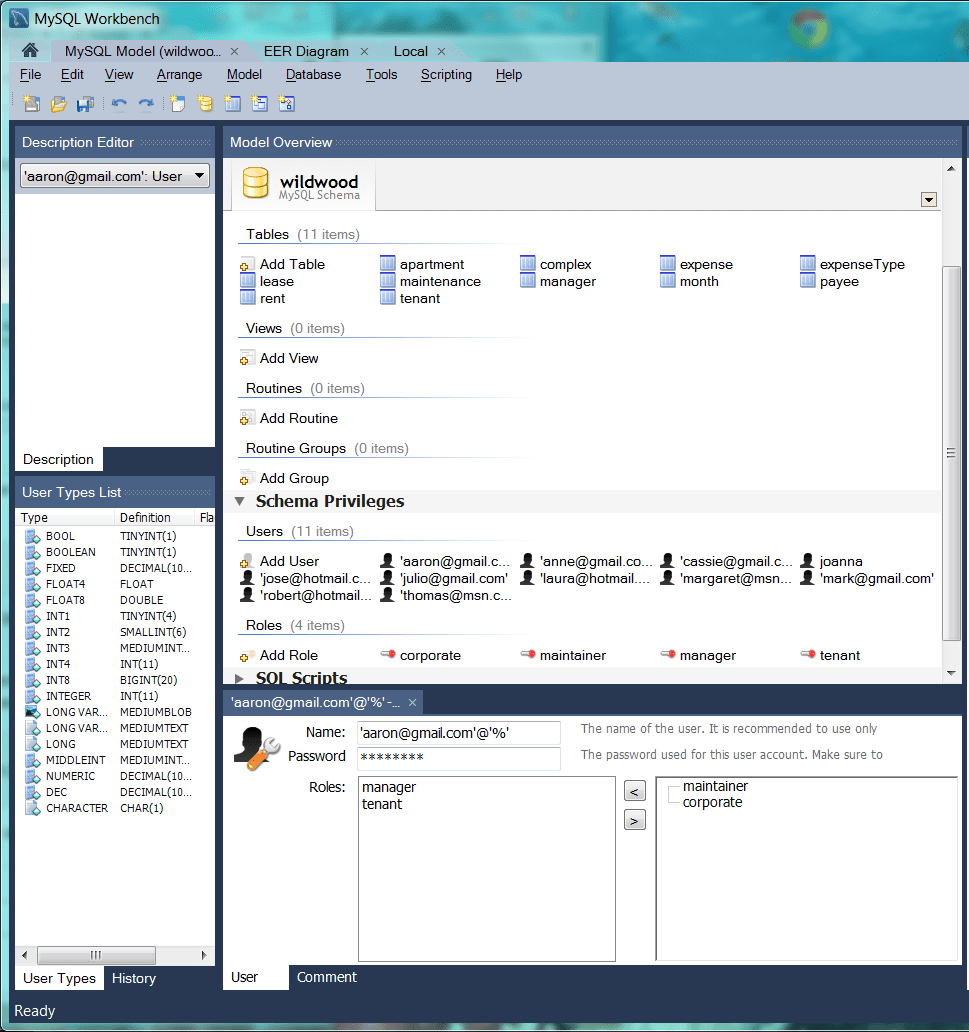The image size is (969, 1032).
Task: Open the wildwood schema dropdown arrow
Action: point(929,199)
